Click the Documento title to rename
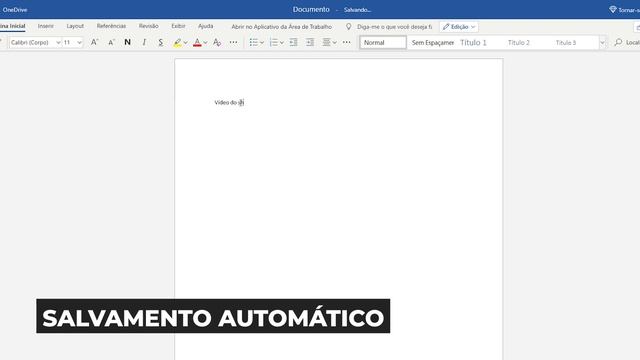Image resolution: width=640 pixels, height=360 pixels. click(x=311, y=9)
